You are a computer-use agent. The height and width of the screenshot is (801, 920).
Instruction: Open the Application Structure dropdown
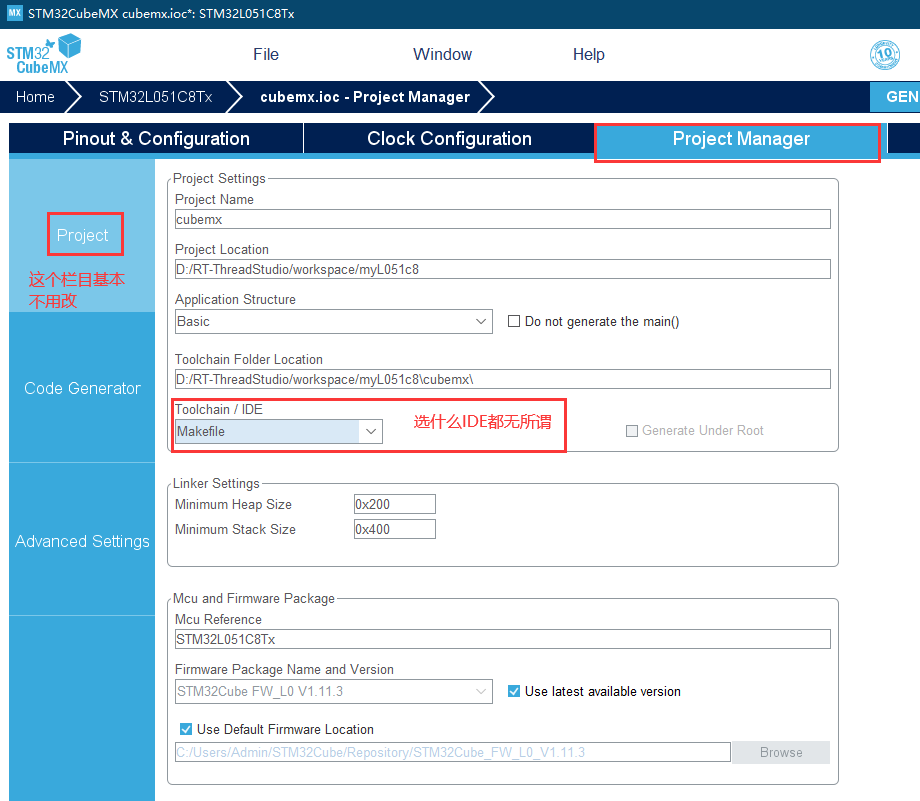tap(333, 322)
